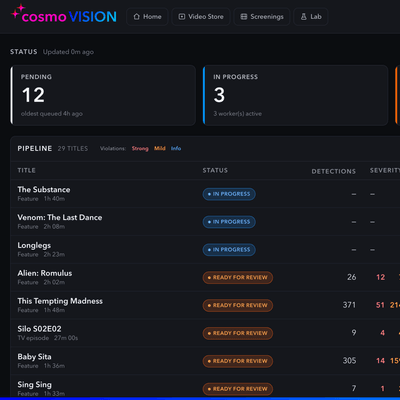Click In Progress badge for Venom
This screenshot has height=400, width=400.
(x=229, y=222)
